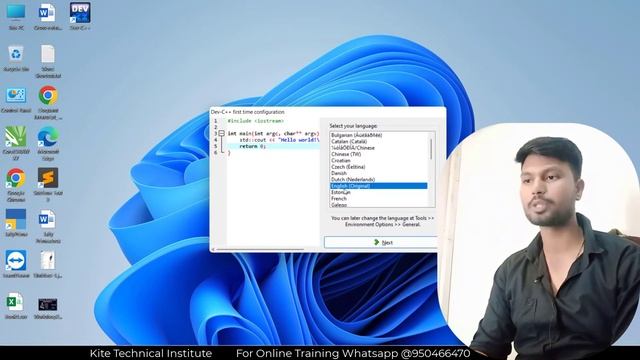Launch the CorelDRAW shortcut
The image size is (640, 360).
click(16, 143)
